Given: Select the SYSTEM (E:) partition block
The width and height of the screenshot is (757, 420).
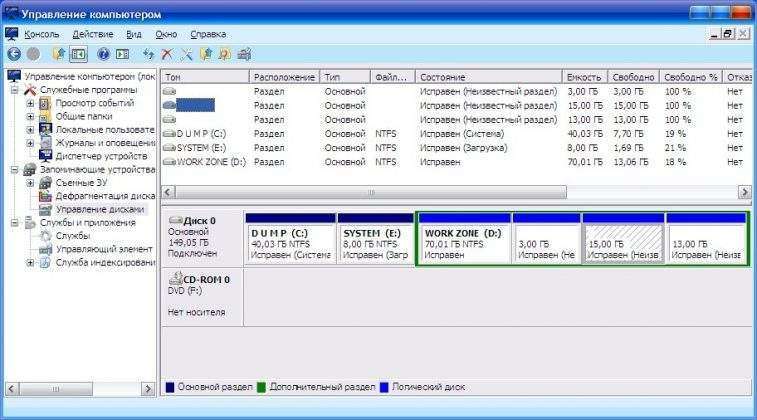Looking at the screenshot, I should (x=376, y=238).
